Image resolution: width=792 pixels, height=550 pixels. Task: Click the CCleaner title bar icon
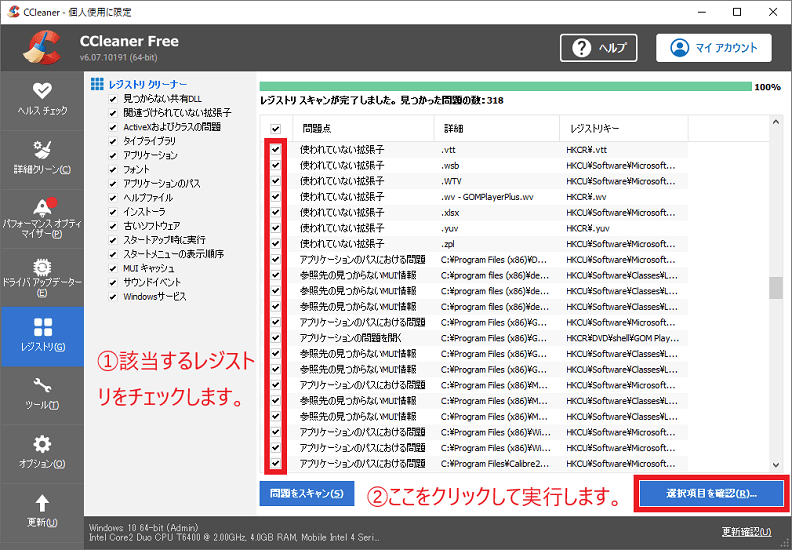(x=13, y=12)
